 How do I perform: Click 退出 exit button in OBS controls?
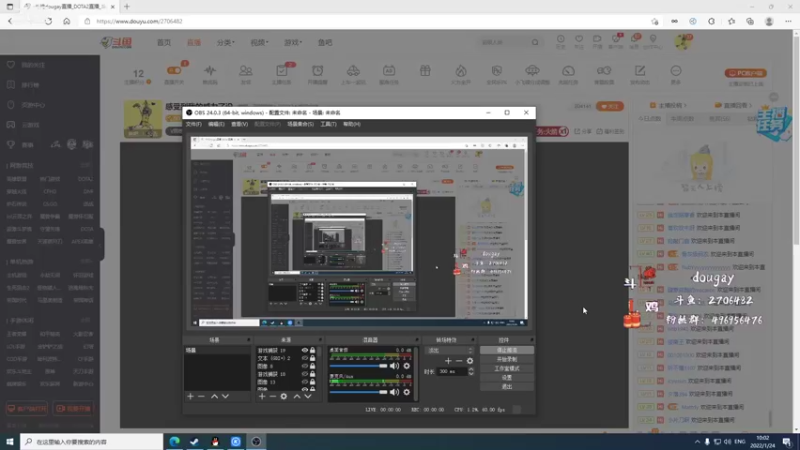click(x=507, y=387)
